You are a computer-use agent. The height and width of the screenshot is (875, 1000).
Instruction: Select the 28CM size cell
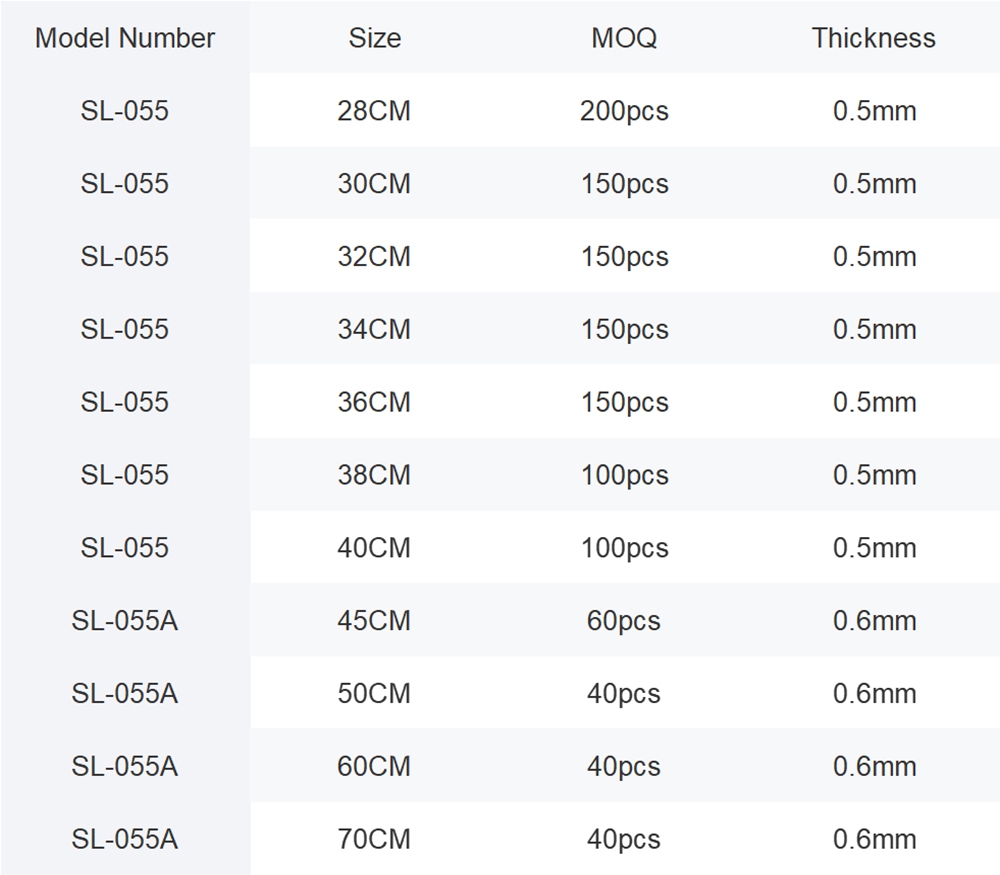click(x=374, y=111)
